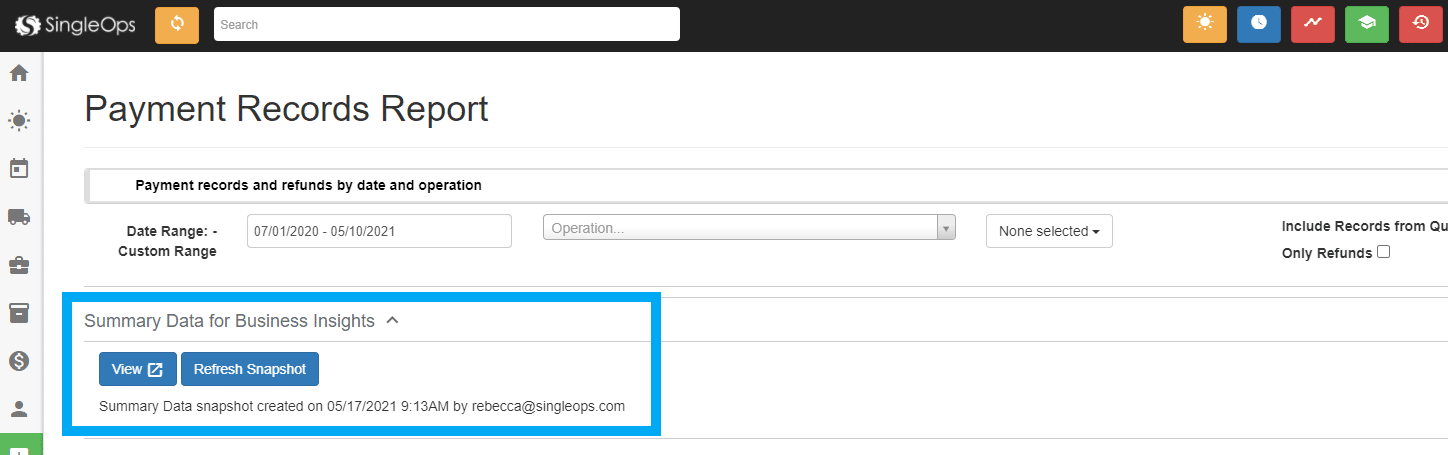Open the dollar sign icon in sidebar

[19, 361]
